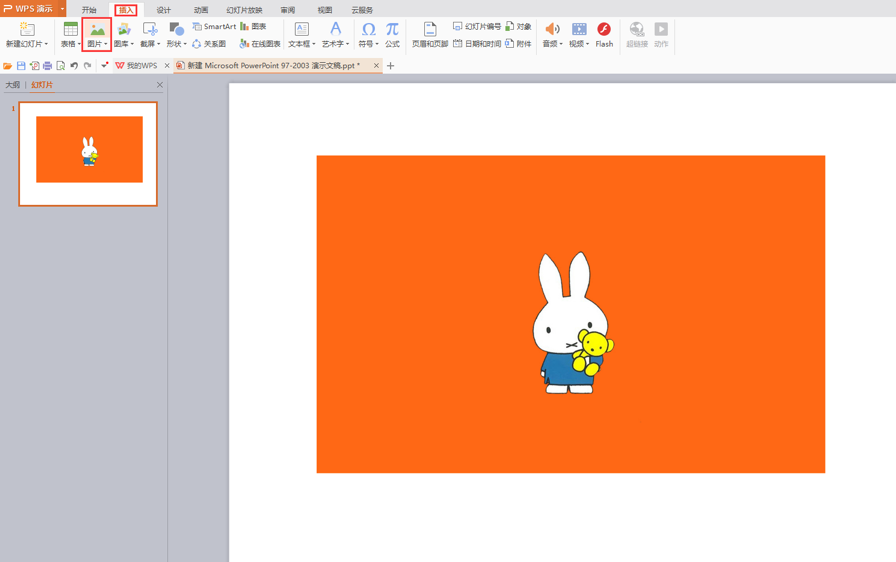This screenshot has width=896, height=562.
Task: Select the 新建 Microsoft PowerPoint 97-2003 document tab
Action: click(x=273, y=66)
